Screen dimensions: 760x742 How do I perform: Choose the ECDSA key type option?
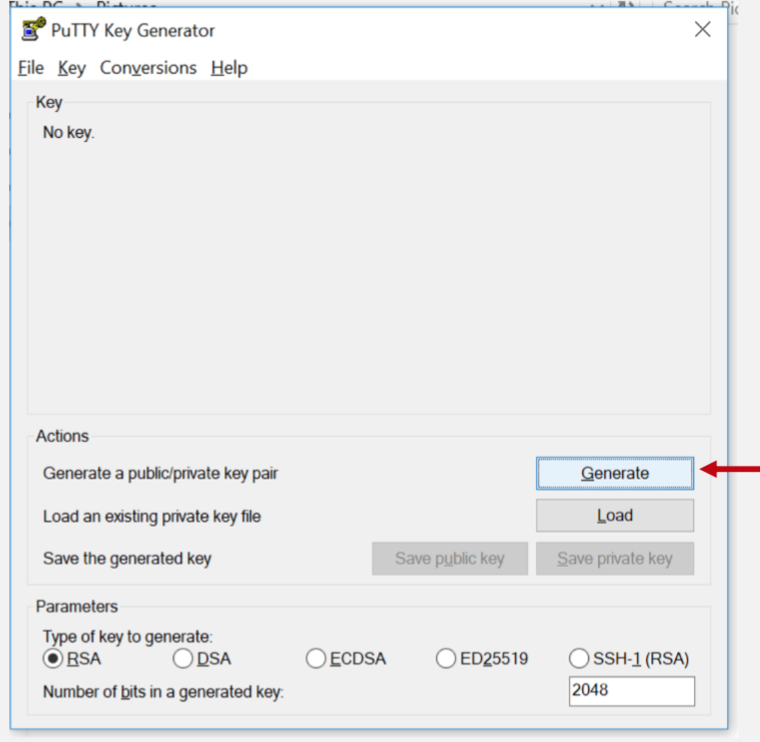coord(316,659)
